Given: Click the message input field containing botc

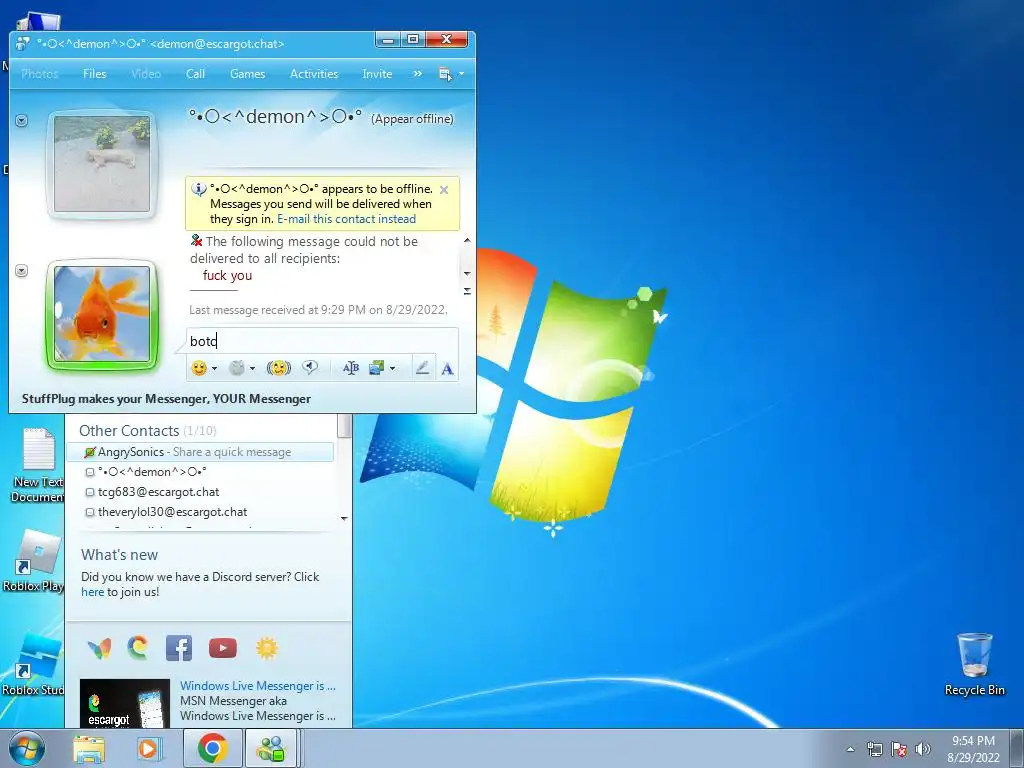Looking at the screenshot, I should pyautogui.click(x=322, y=341).
